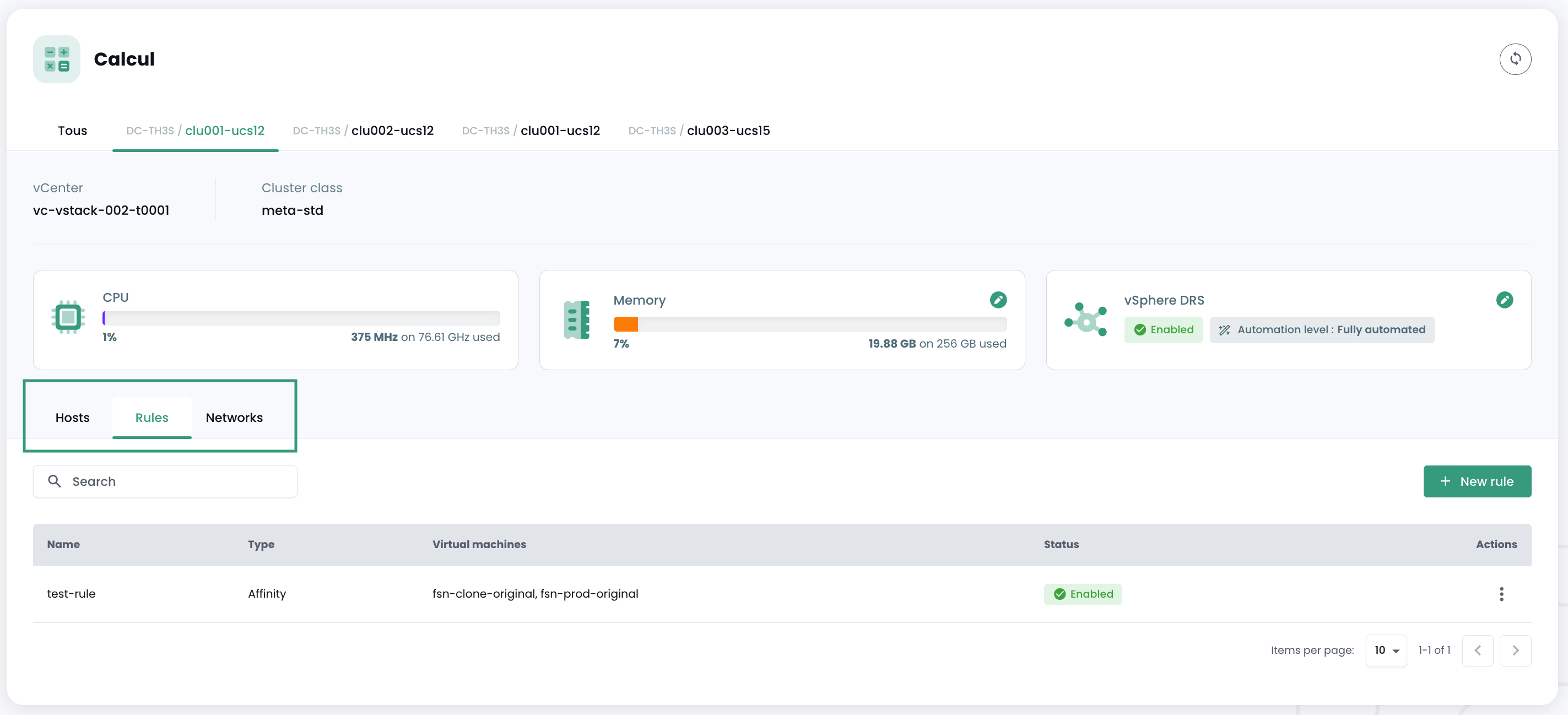
Task: Open the Networks tab
Action: (234, 418)
